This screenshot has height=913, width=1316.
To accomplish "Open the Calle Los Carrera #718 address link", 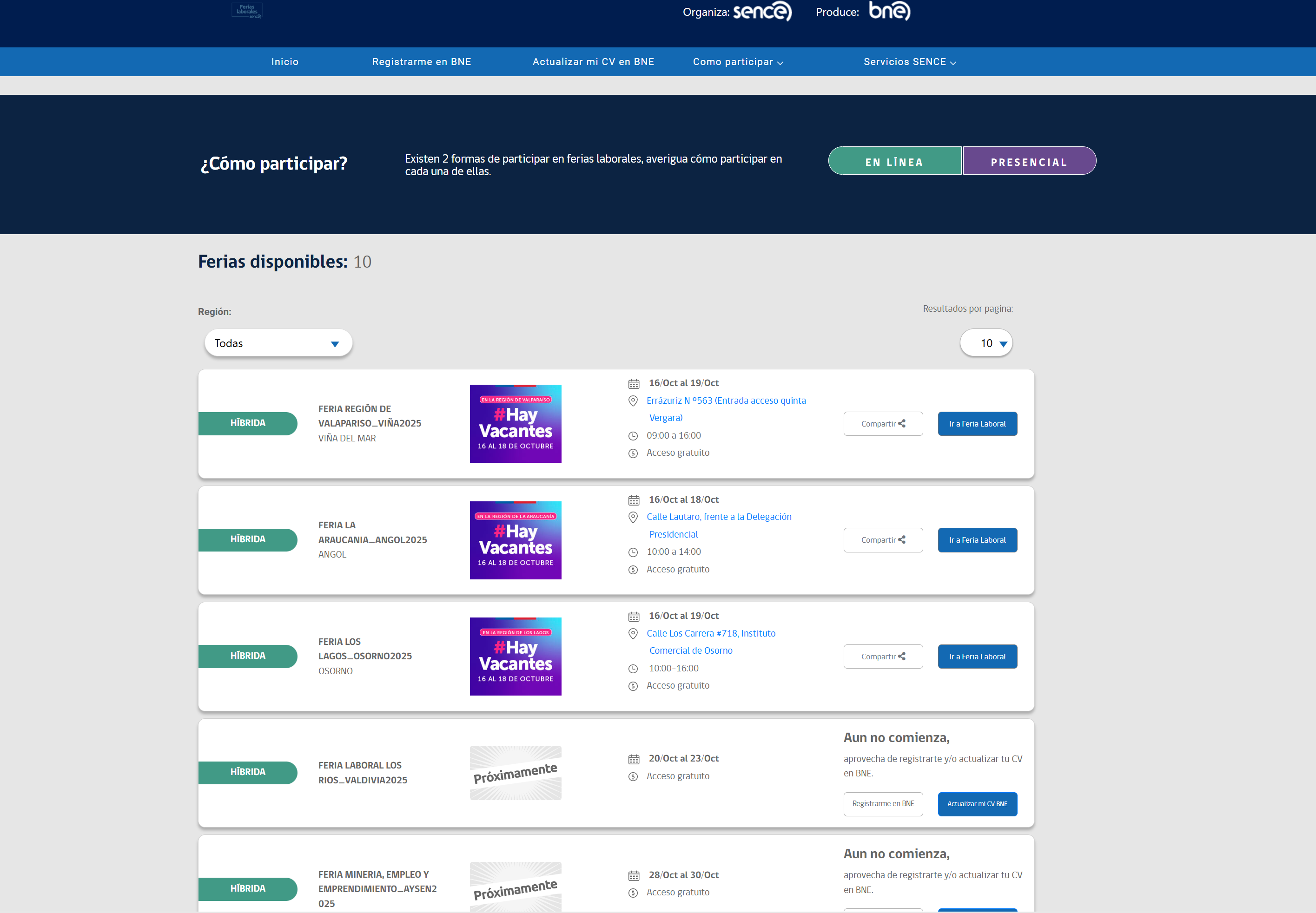I will click(711, 633).
